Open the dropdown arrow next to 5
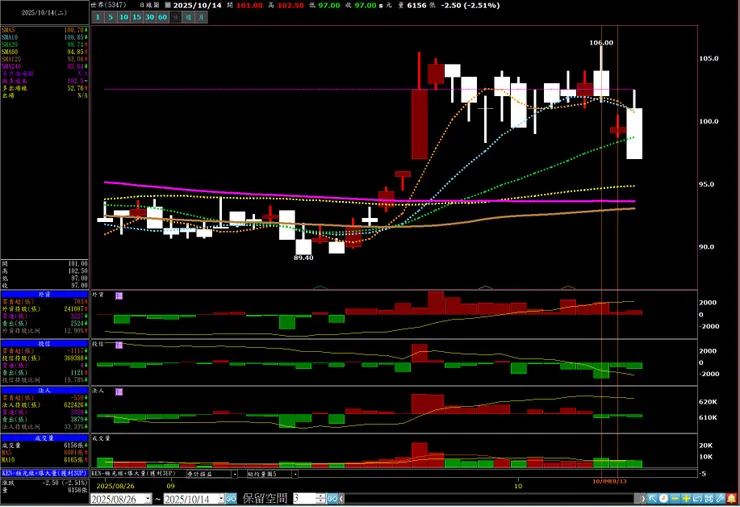This screenshot has height=507, width=740. [295, 474]
